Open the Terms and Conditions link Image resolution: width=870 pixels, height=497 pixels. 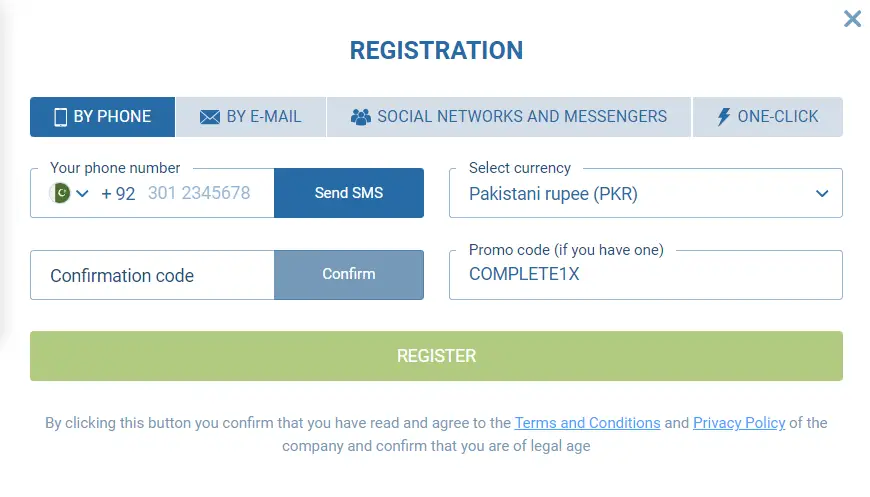pyautogui.click(x=587, y=423)
